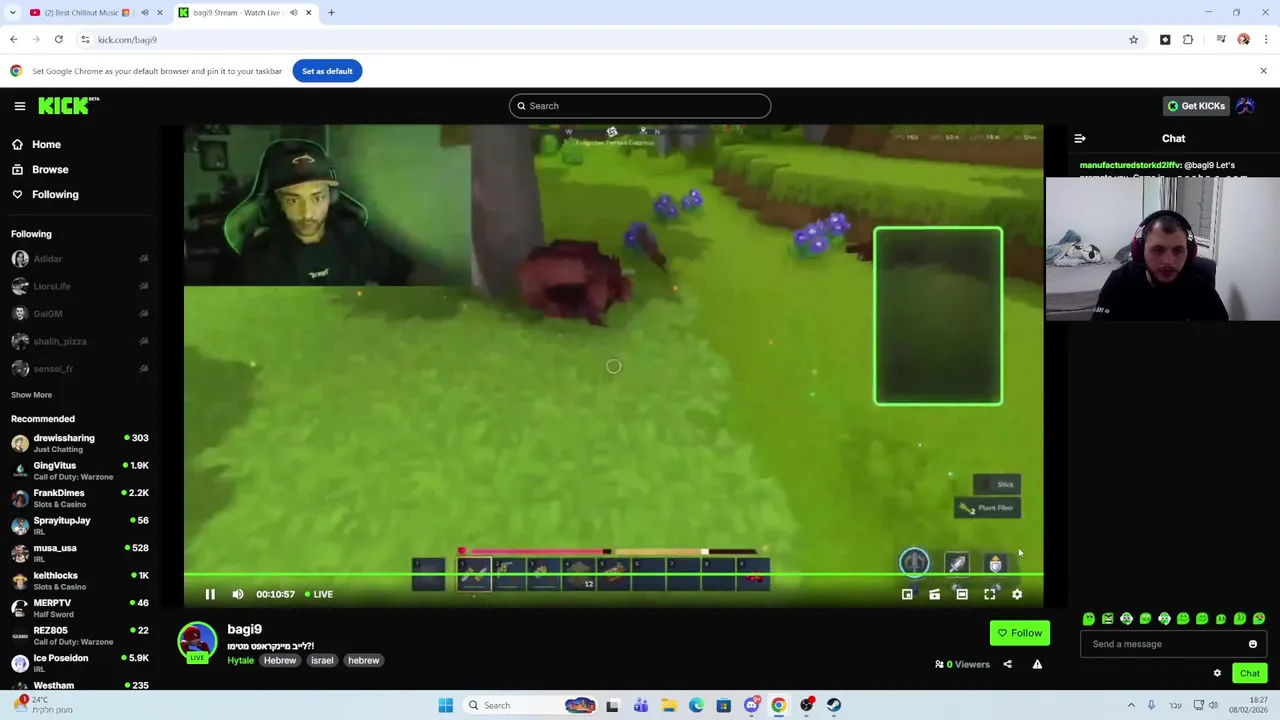Bookmark this page with star icon
This screenshot has height=720, width=1280.
tap(1133, 40)
